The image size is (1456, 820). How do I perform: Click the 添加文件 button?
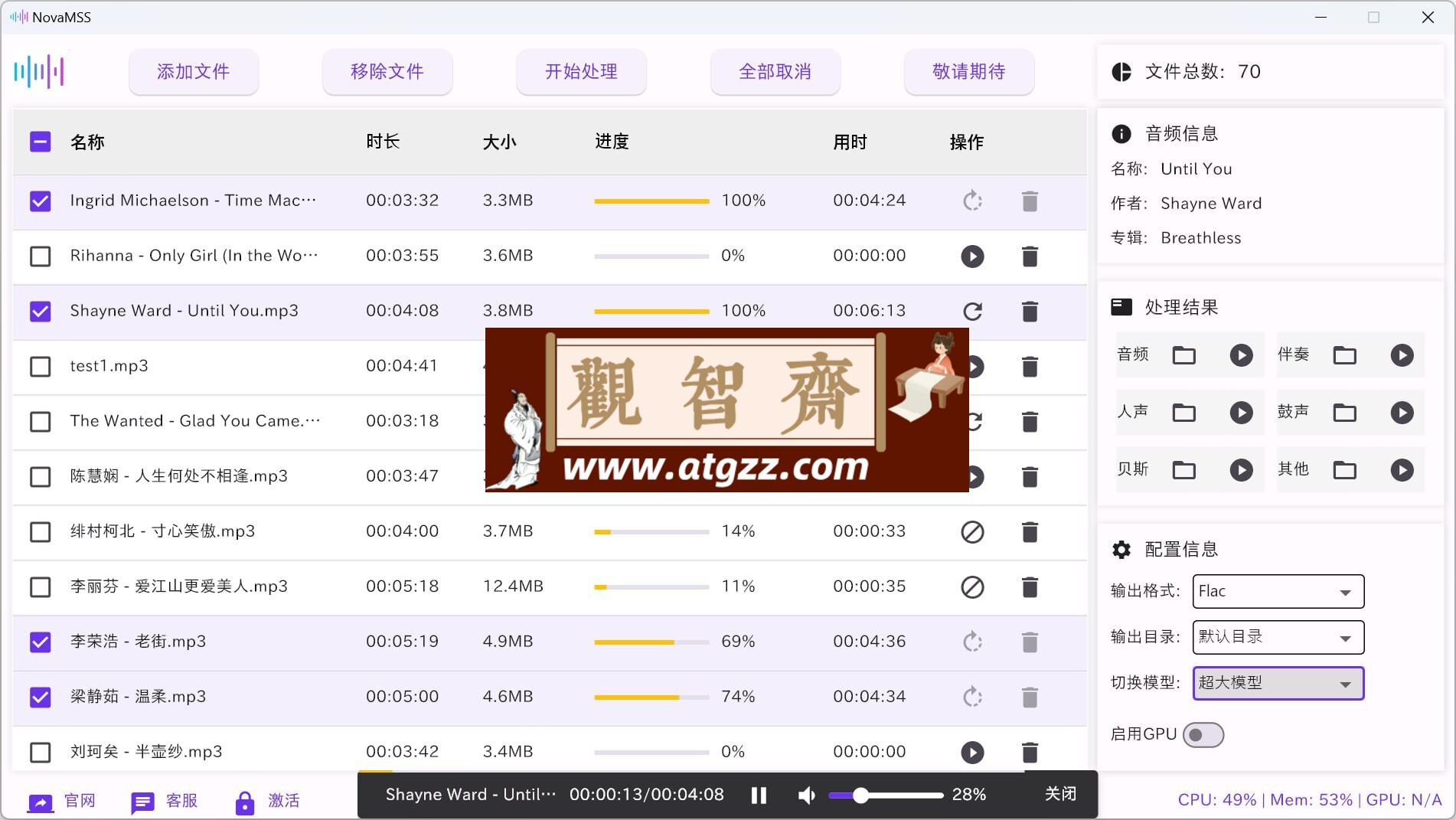coord(193,72)
